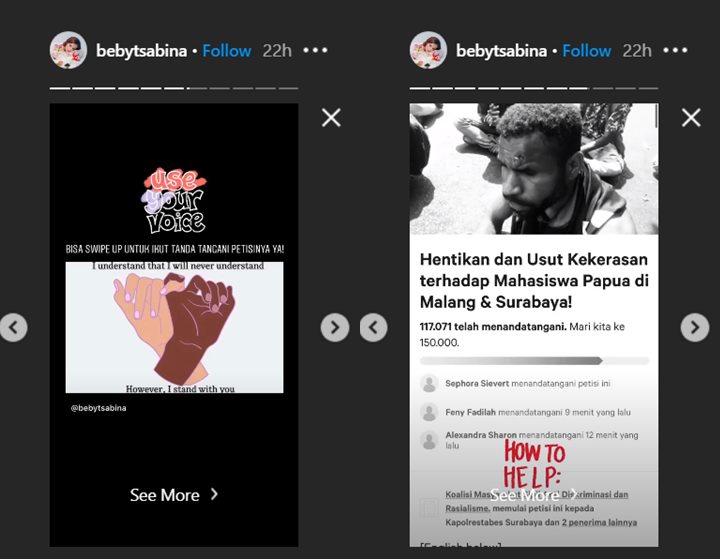Go to next story on left viewer
Image resolution: width=720 pixels, height=559 pixels.
point(335,327)
